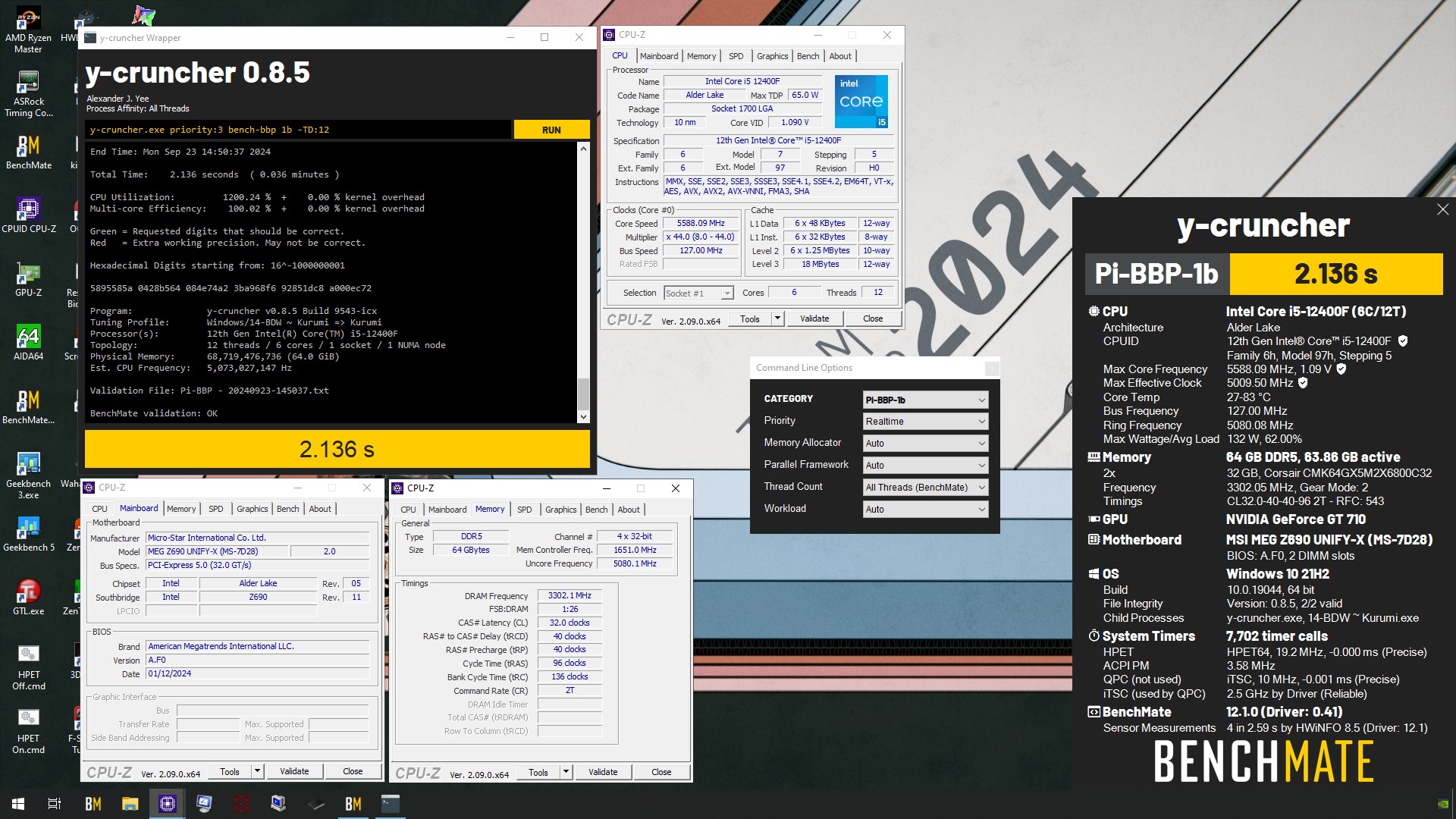Screen dimensions: 1456x819
Task: Click the y-cruncher output scrollbar thumb
Action: 583,394
